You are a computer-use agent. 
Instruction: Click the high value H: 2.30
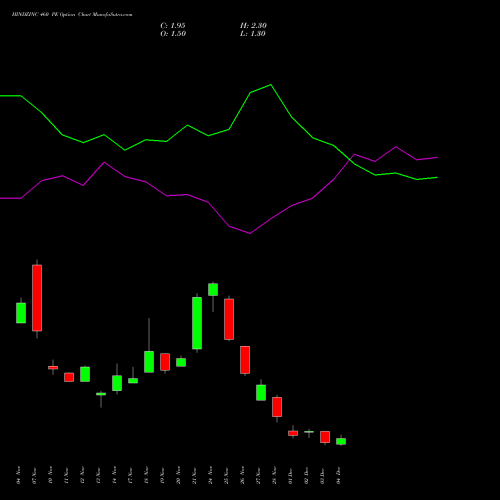[253, 26]
